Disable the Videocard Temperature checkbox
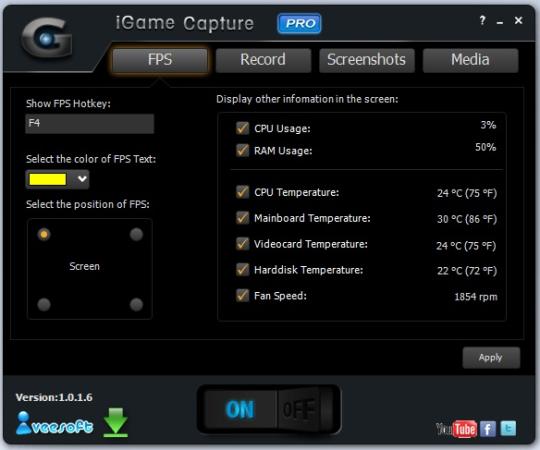The height and width of the screenshot is (450, 540). [x=242, y=243]
